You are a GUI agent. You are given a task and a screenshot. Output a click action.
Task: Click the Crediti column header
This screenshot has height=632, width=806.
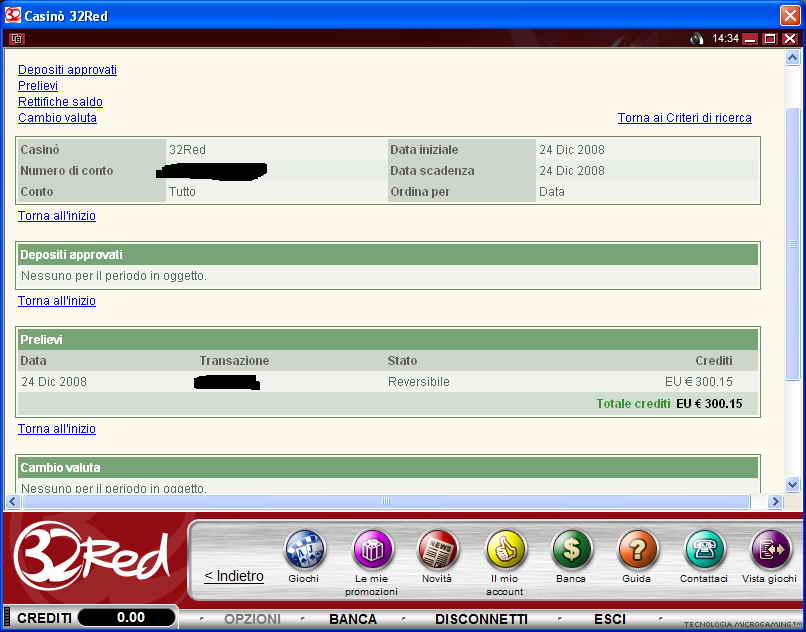[713, 361]
